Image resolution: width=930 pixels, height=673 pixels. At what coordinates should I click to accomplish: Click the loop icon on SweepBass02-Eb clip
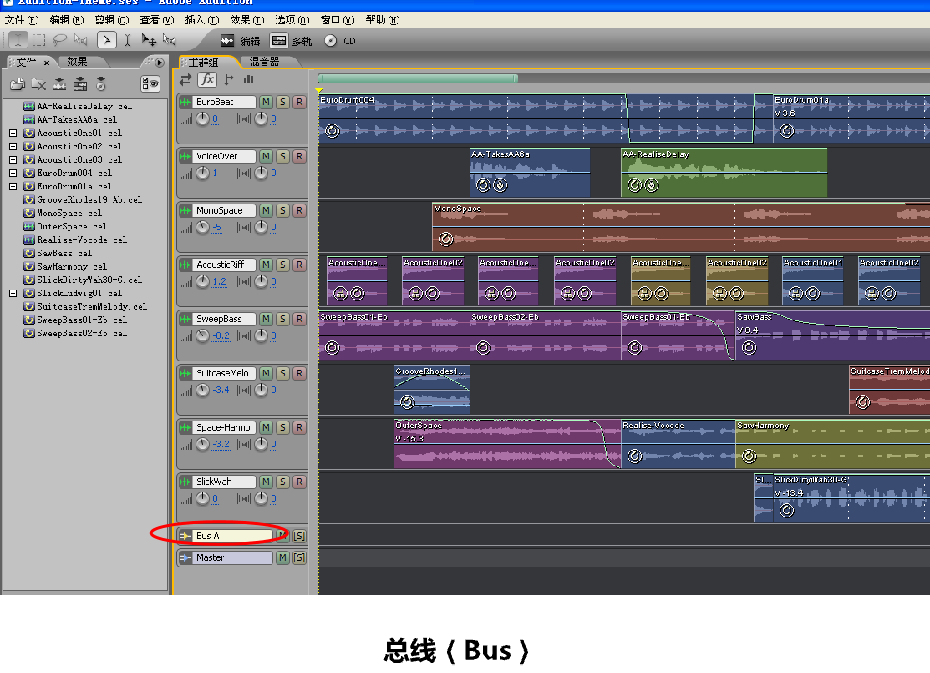point(483,347)
